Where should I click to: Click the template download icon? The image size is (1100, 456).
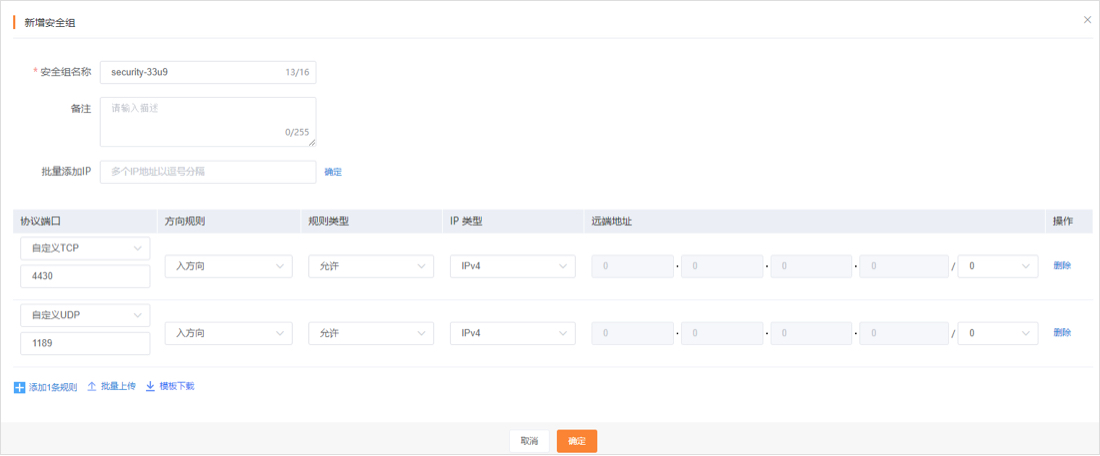click(x=150, y=386)
